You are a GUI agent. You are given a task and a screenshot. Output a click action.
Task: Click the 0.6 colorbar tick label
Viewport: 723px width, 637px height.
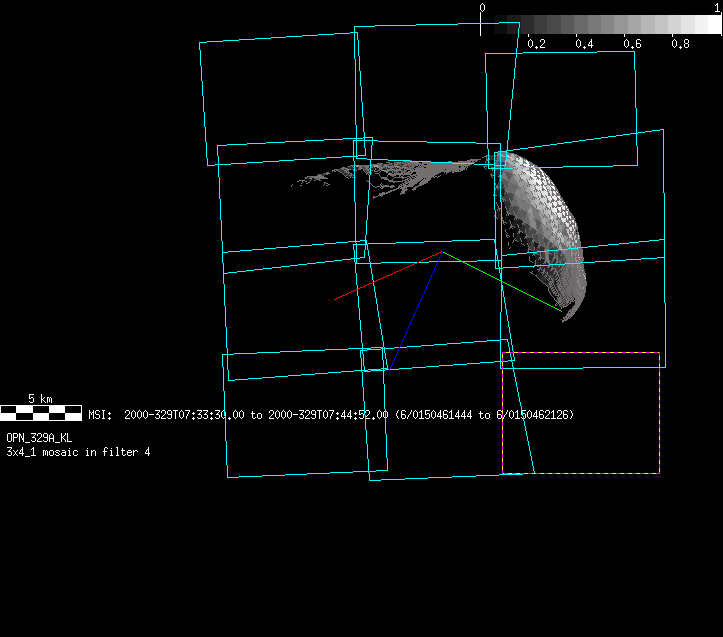point(632,44)
